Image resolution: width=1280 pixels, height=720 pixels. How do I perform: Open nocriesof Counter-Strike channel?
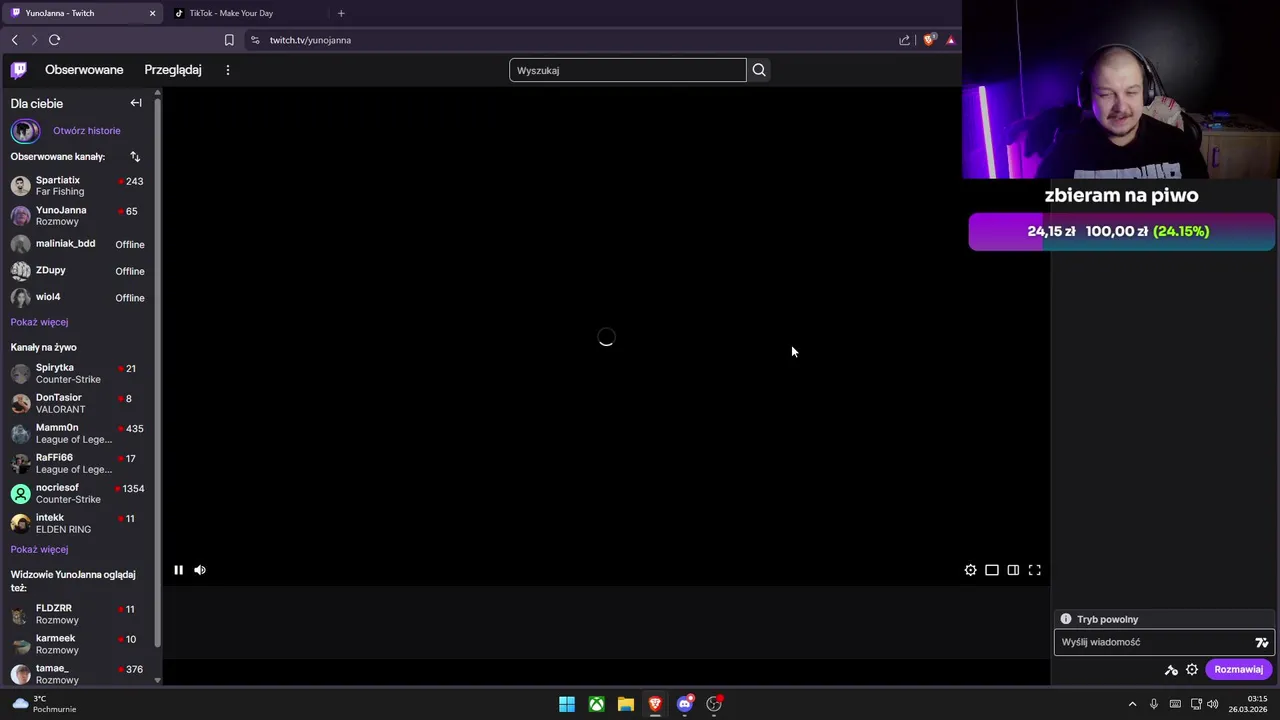tap(78, 493)
